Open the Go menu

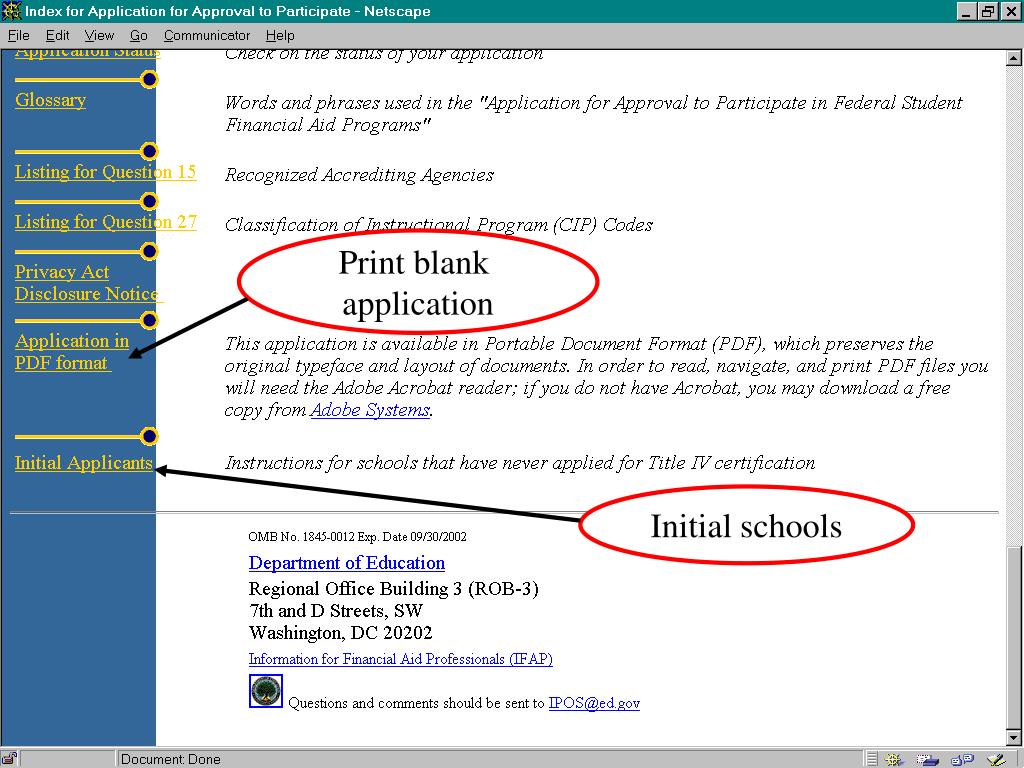coord(138,35)
